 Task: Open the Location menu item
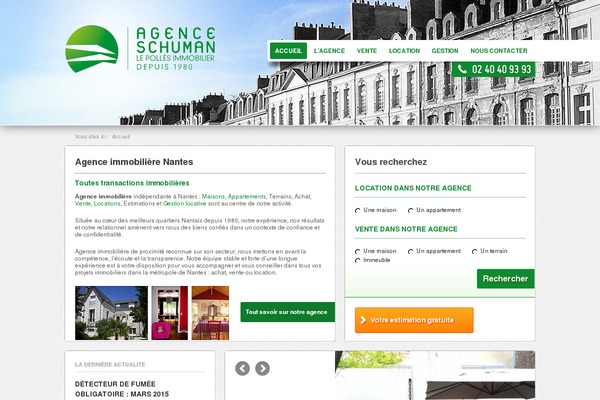tap(404, 50)
